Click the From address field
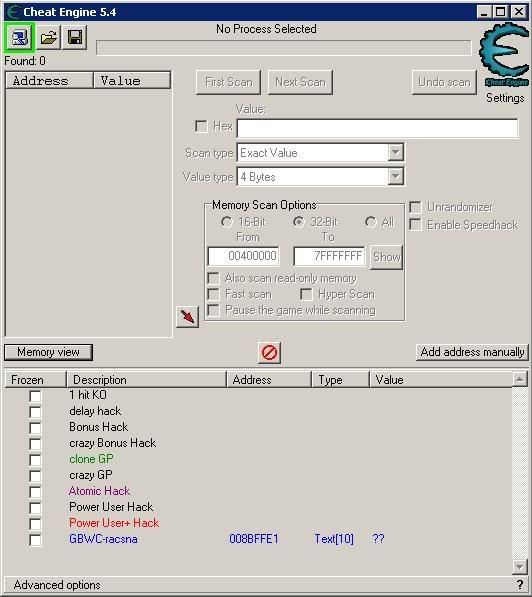The height and width of the screenshot is (597, 532). (x=243, y=256)
